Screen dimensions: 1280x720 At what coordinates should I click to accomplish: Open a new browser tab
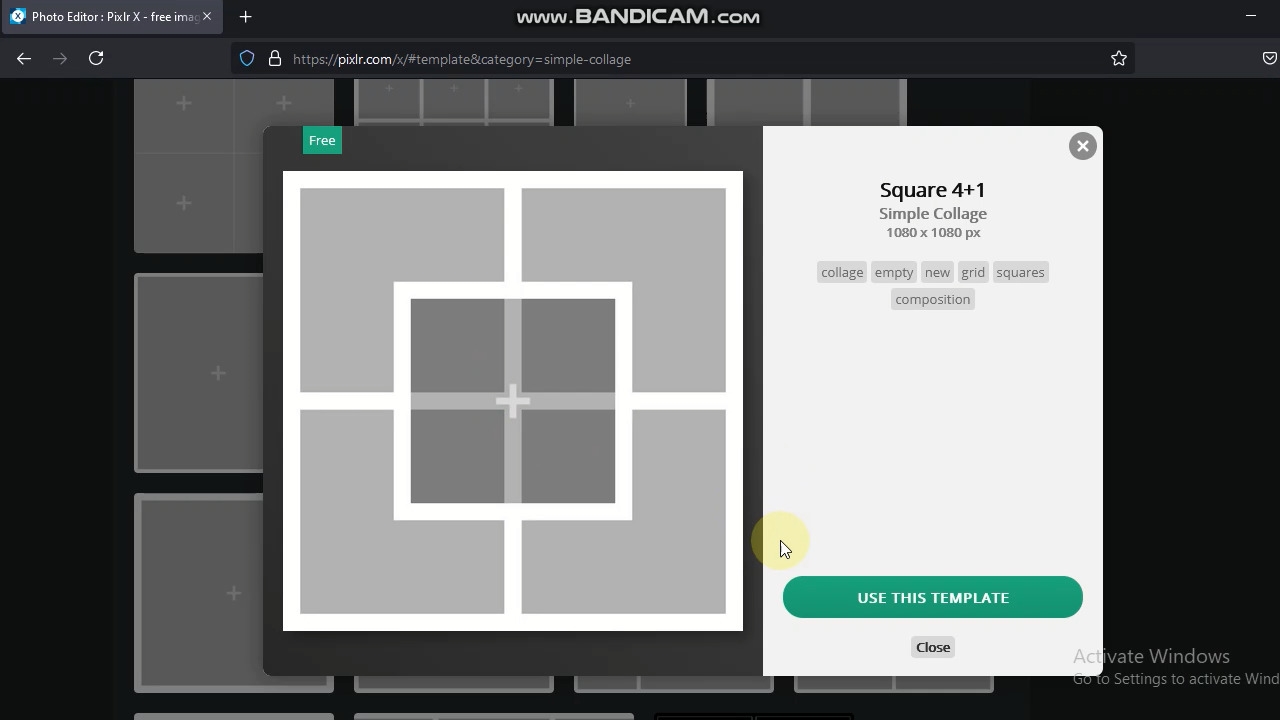coord(245,16)
